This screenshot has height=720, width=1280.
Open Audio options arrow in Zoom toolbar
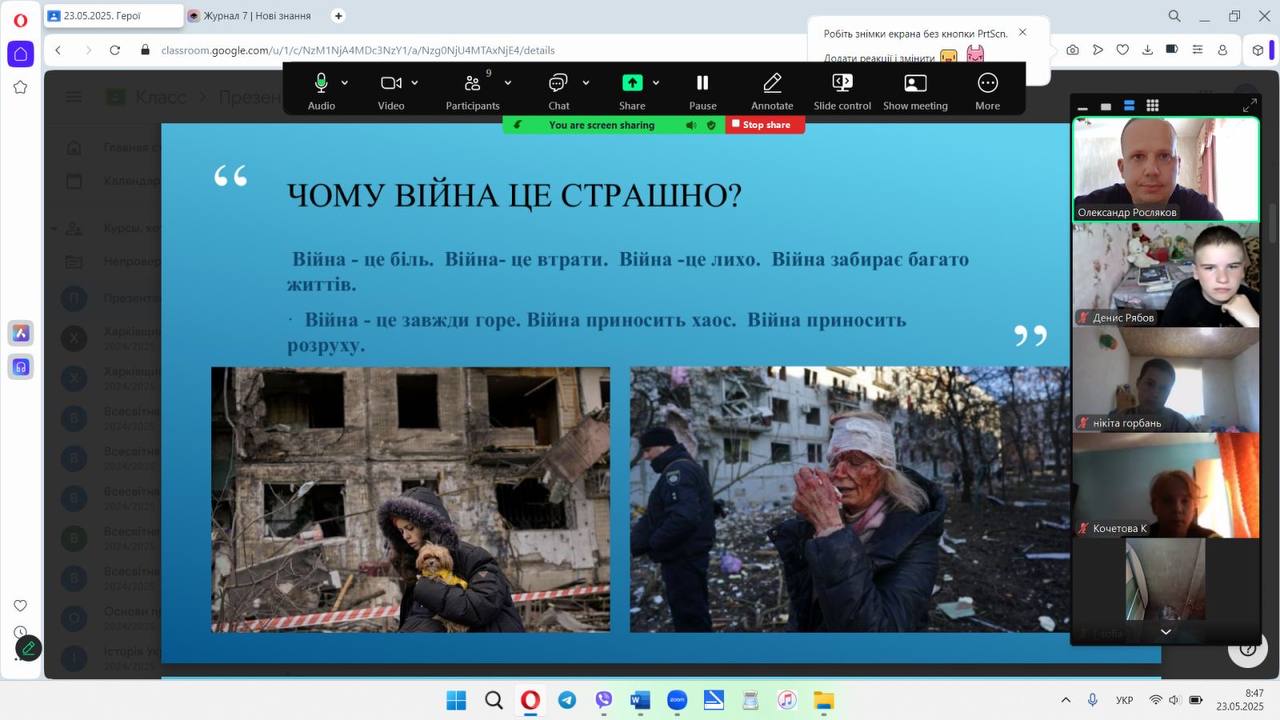(x=345, y=83)
